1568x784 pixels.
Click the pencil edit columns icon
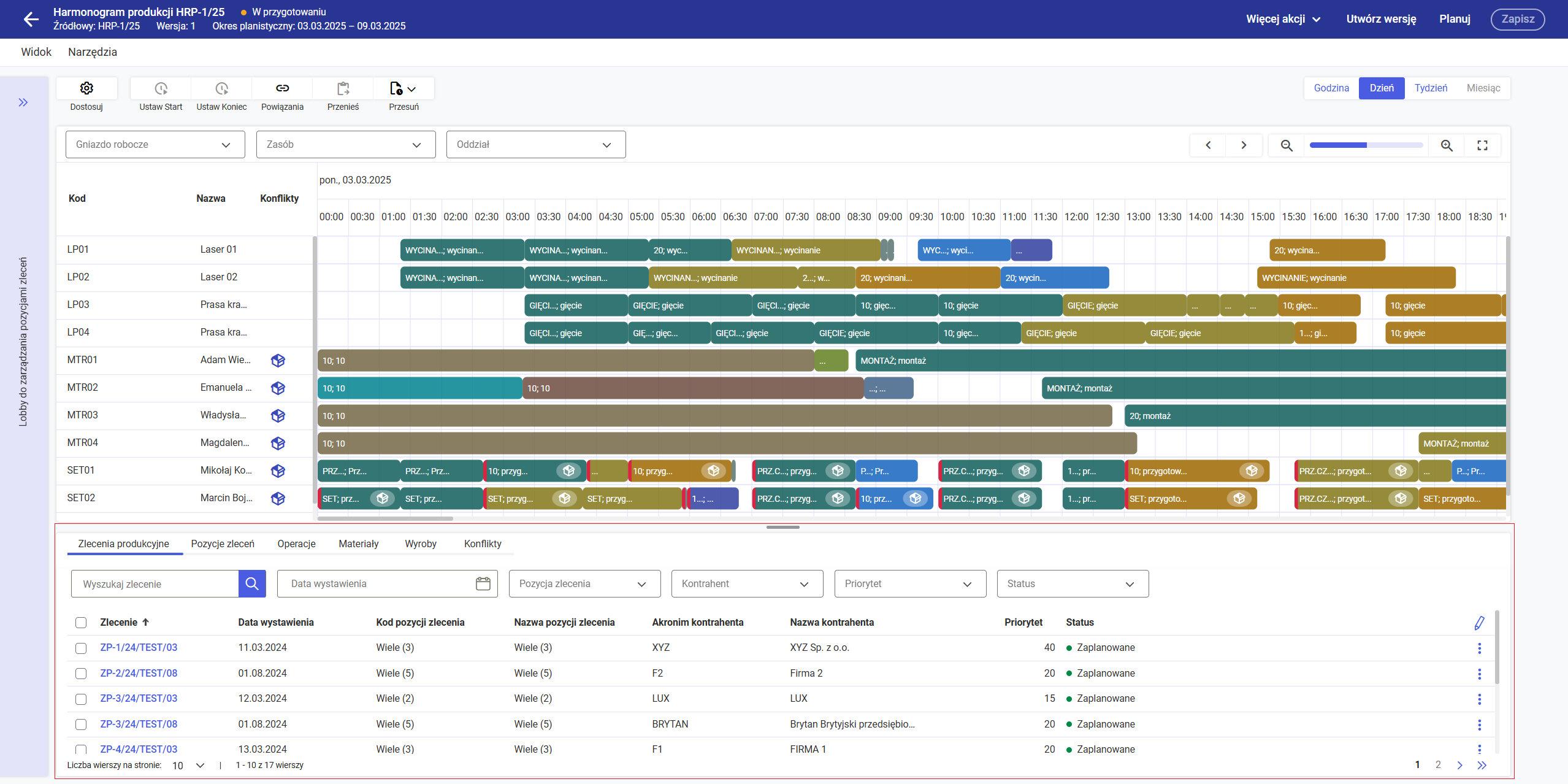coord(1479,623)
